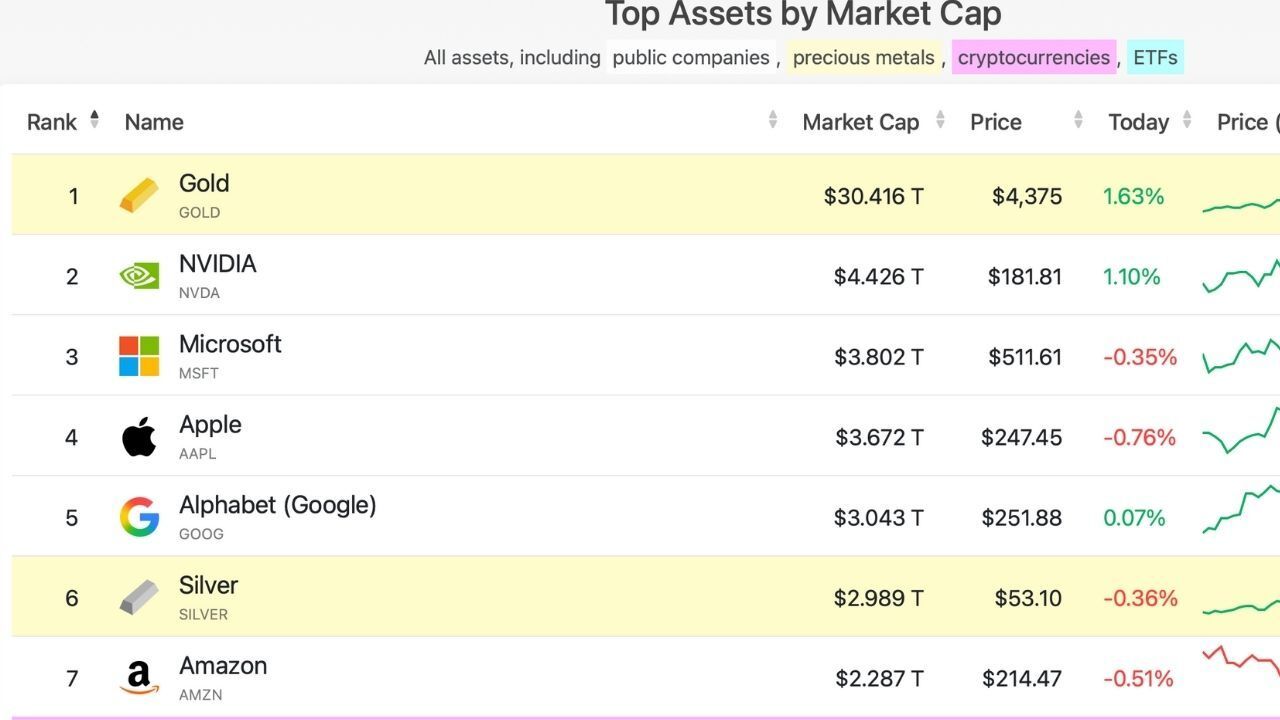This screenshot has width=1280, height=720.
Task: Open the Alphabet (Google) asset link
Action: coord(277,505)
